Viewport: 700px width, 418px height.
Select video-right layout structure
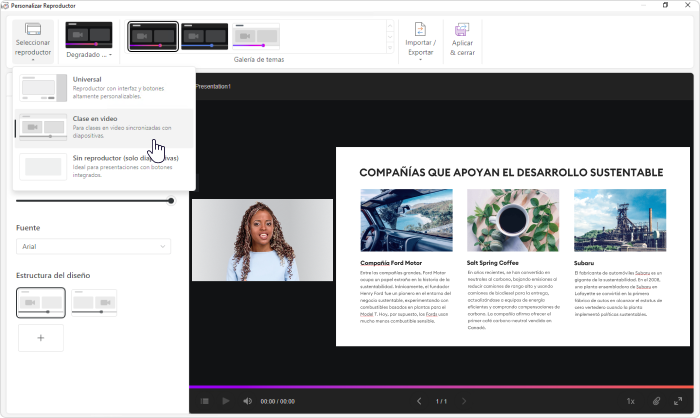94,303
